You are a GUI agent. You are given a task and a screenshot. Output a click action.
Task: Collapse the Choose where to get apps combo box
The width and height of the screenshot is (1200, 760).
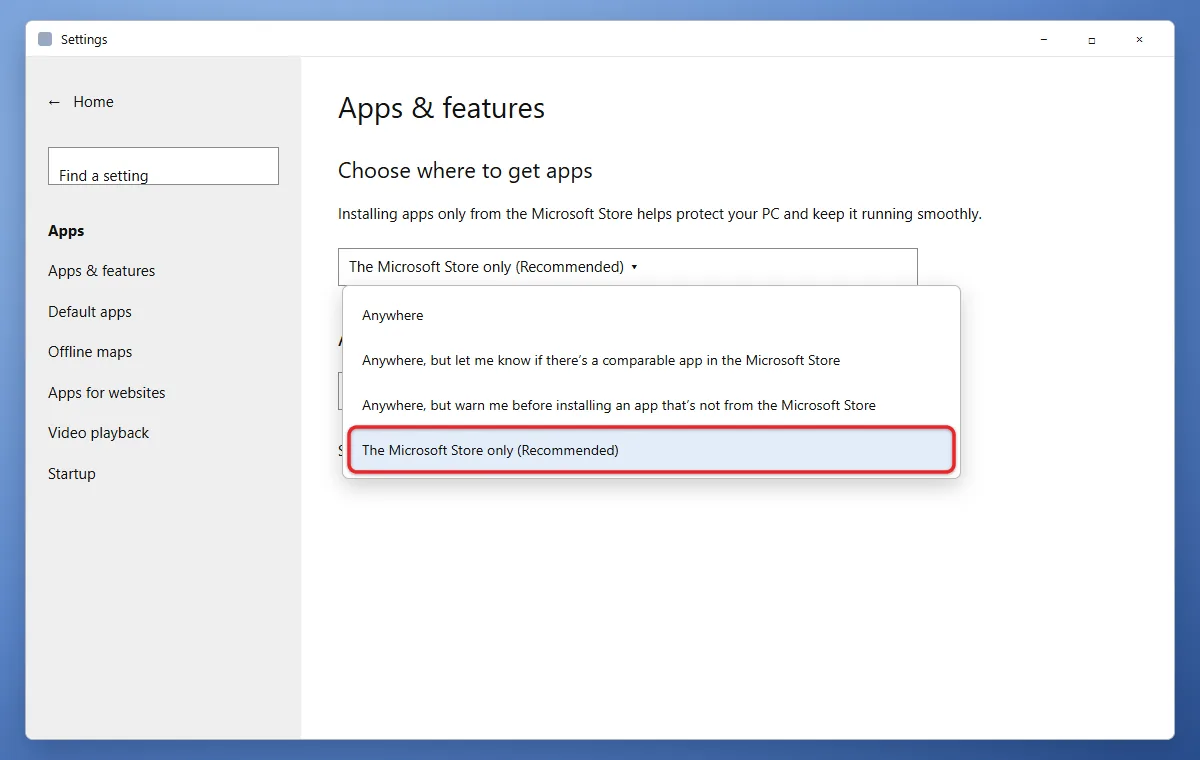627,267
